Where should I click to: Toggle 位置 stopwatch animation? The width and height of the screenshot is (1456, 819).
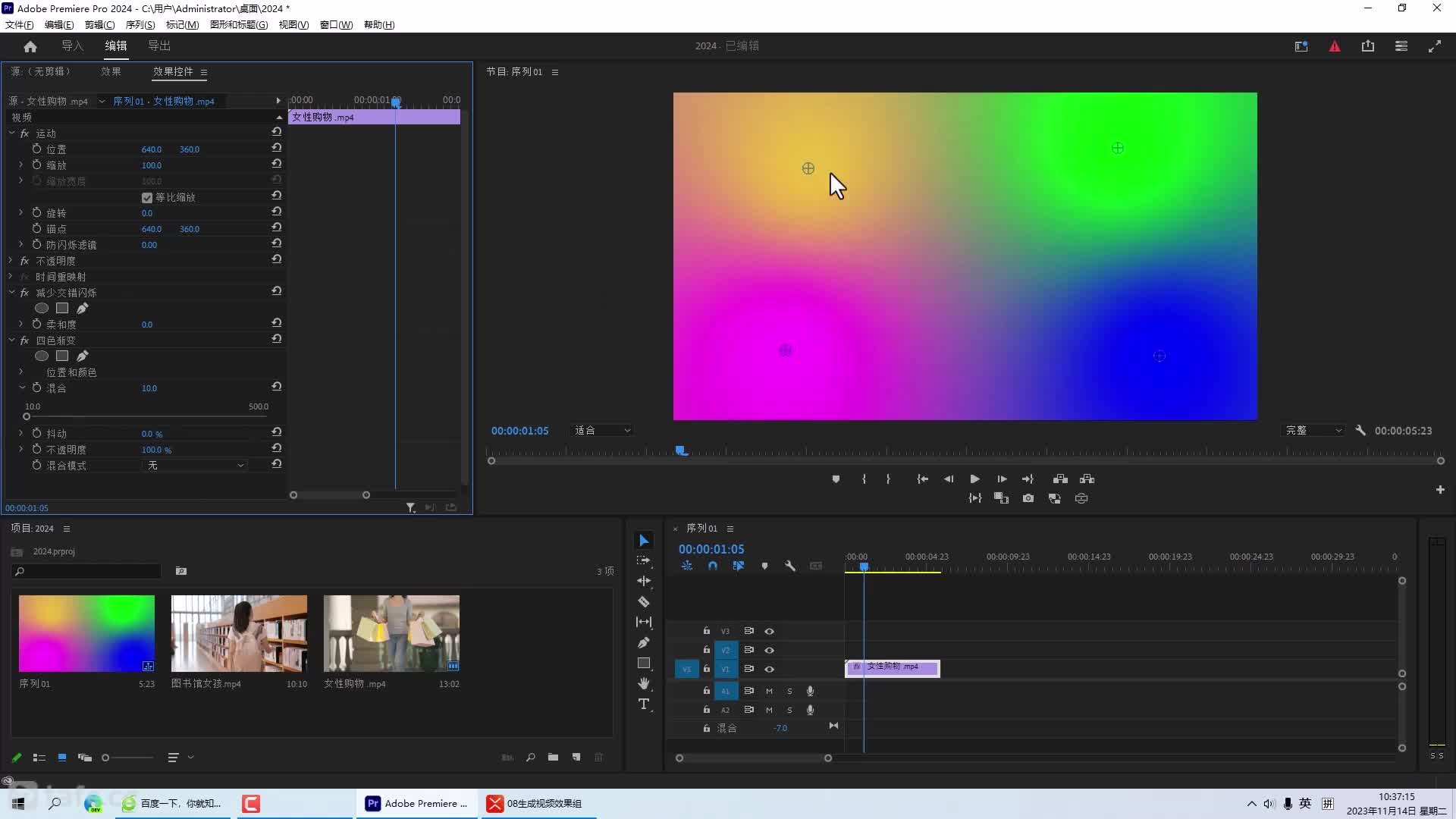(x=36, y=149)
